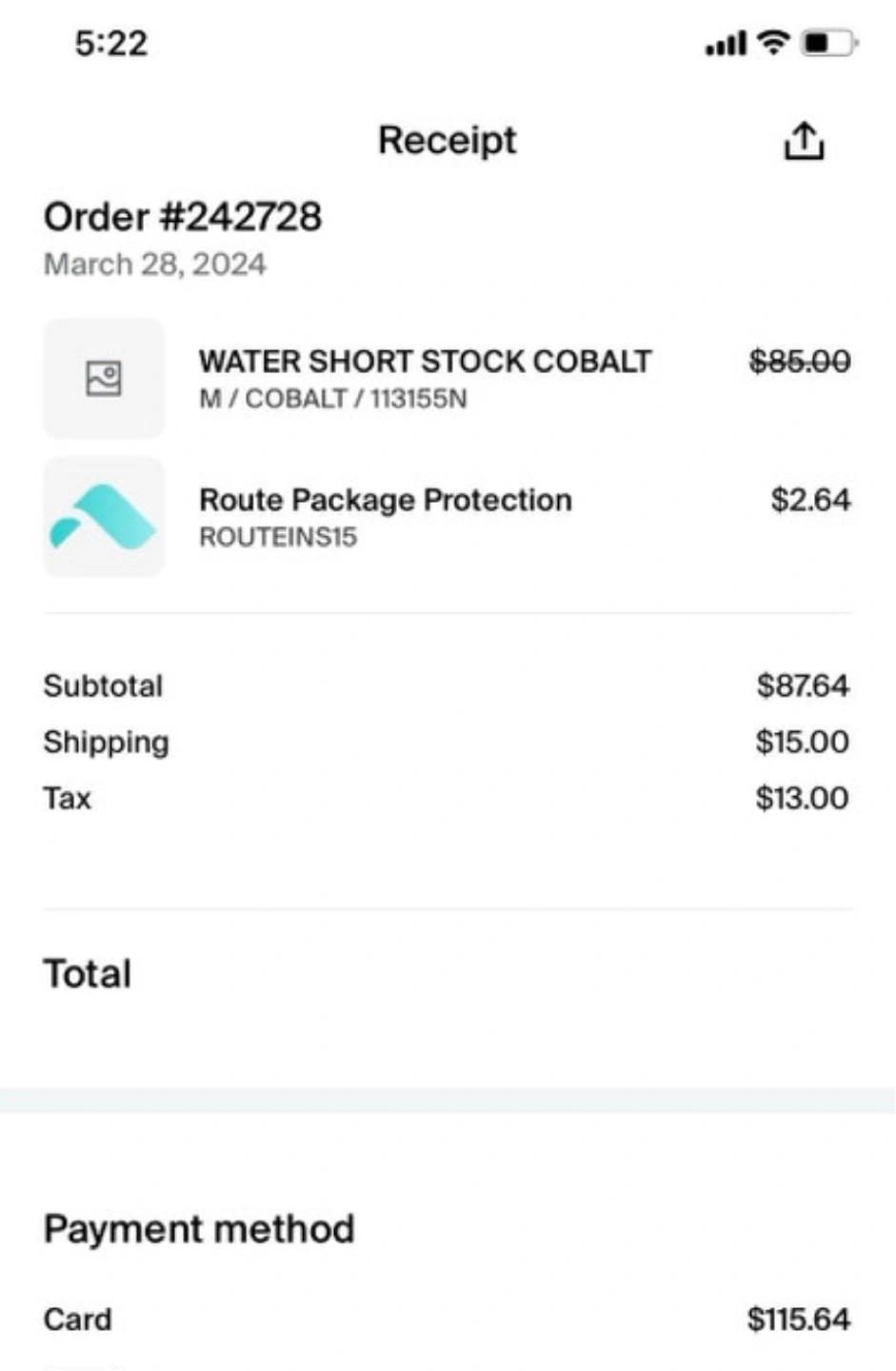
Task: Tap the crossed-out $85.00 price
Action: pos(800,362)
